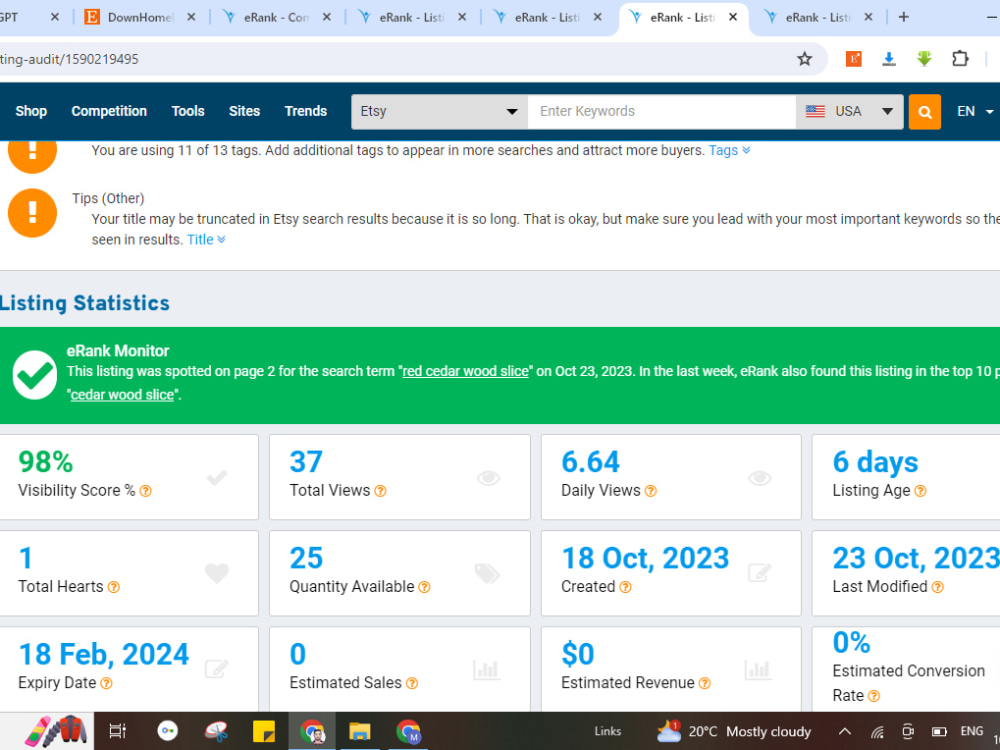The height and width of the screenshot is (750, 1000).
Task: Click the eye icon in Daily Views card
Action: pyautogui.click(x=760, y=478)
